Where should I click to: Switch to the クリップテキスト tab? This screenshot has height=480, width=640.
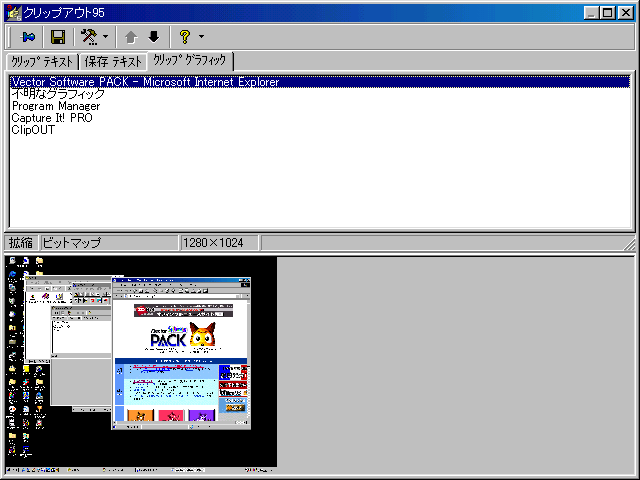coord(42,62)
